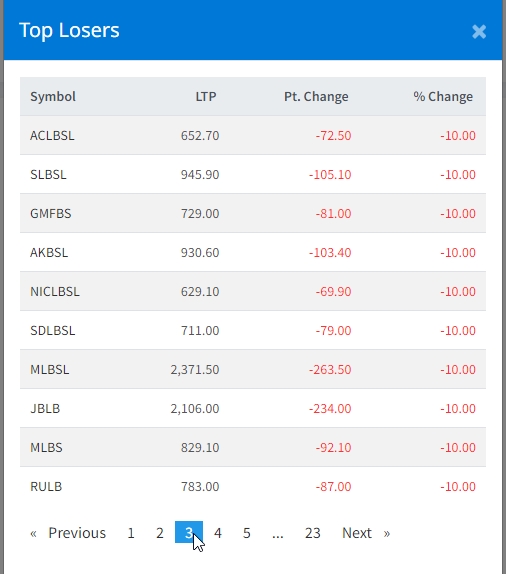Select current page 3 button

point(189,533)
